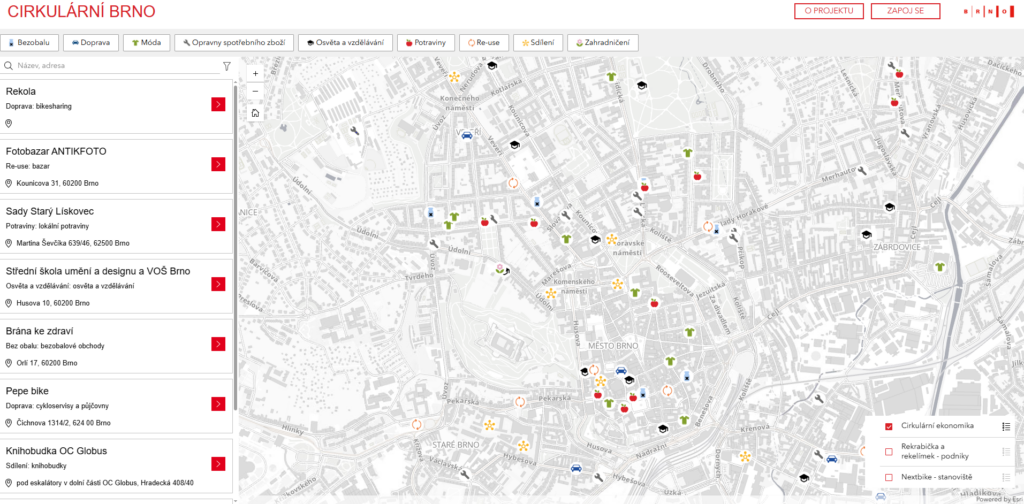Select the Potraviny category filter

(x=425, y=43)
